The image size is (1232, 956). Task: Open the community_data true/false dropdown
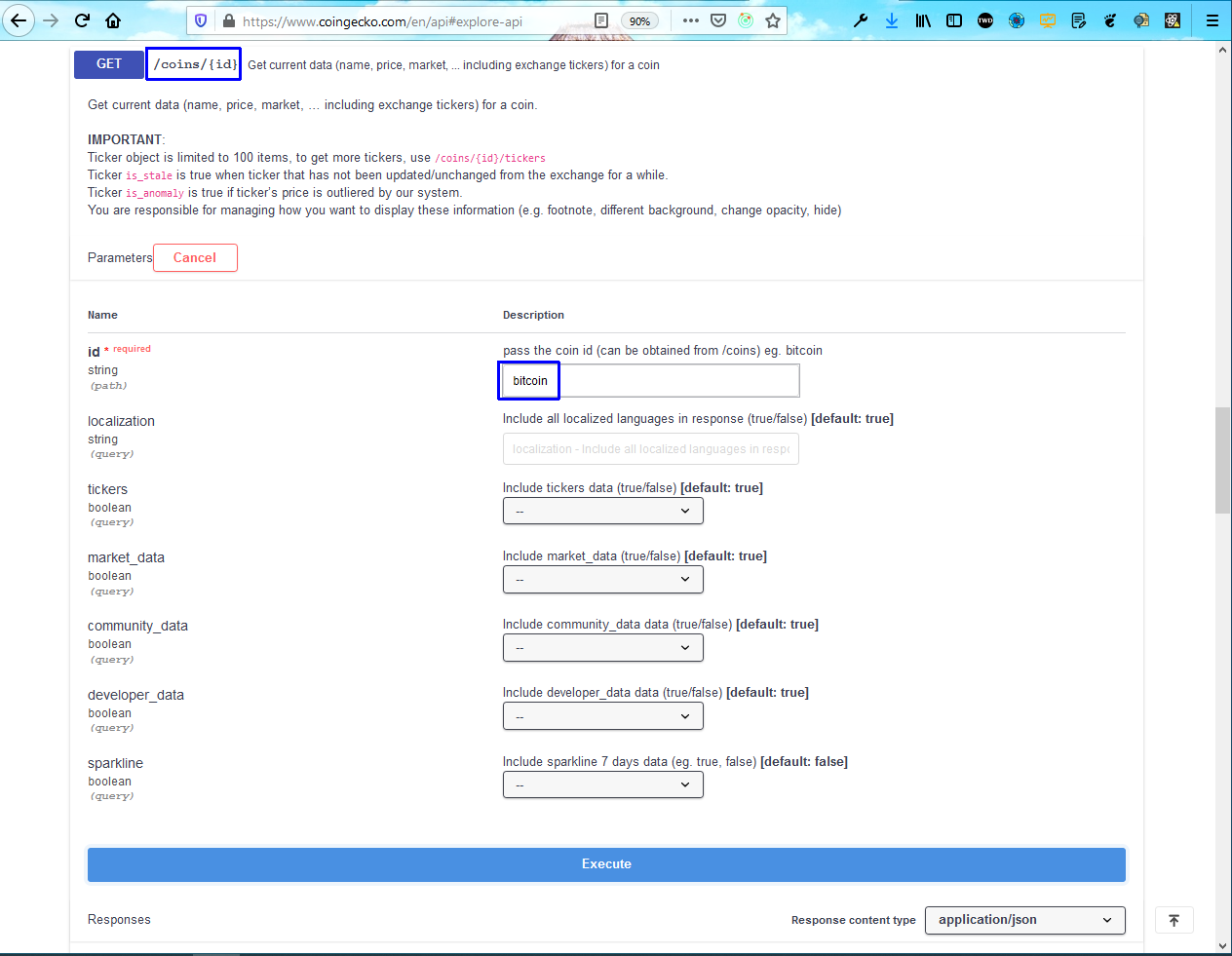[x=603, y=648]
